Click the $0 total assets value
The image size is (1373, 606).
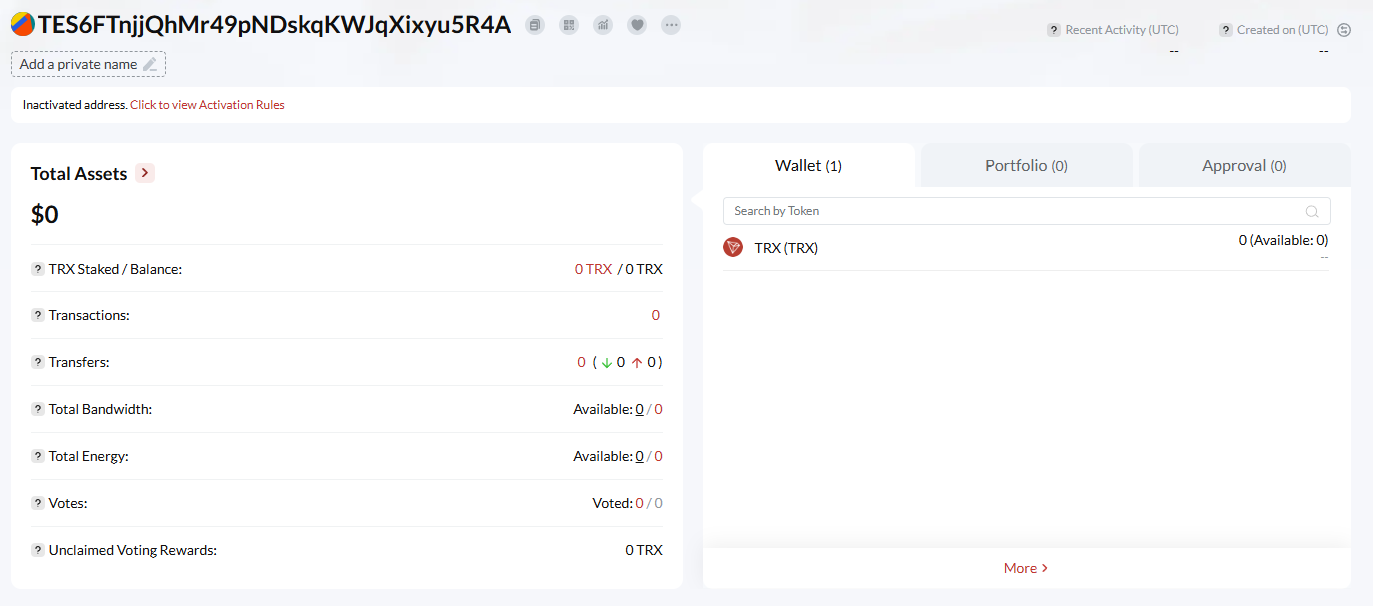pos(45,214)
